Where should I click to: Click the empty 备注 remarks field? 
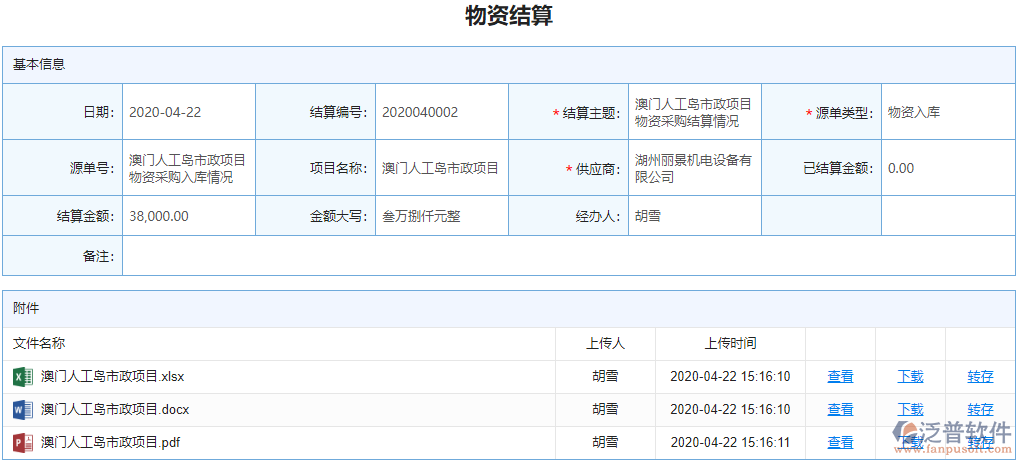[567, 256]
